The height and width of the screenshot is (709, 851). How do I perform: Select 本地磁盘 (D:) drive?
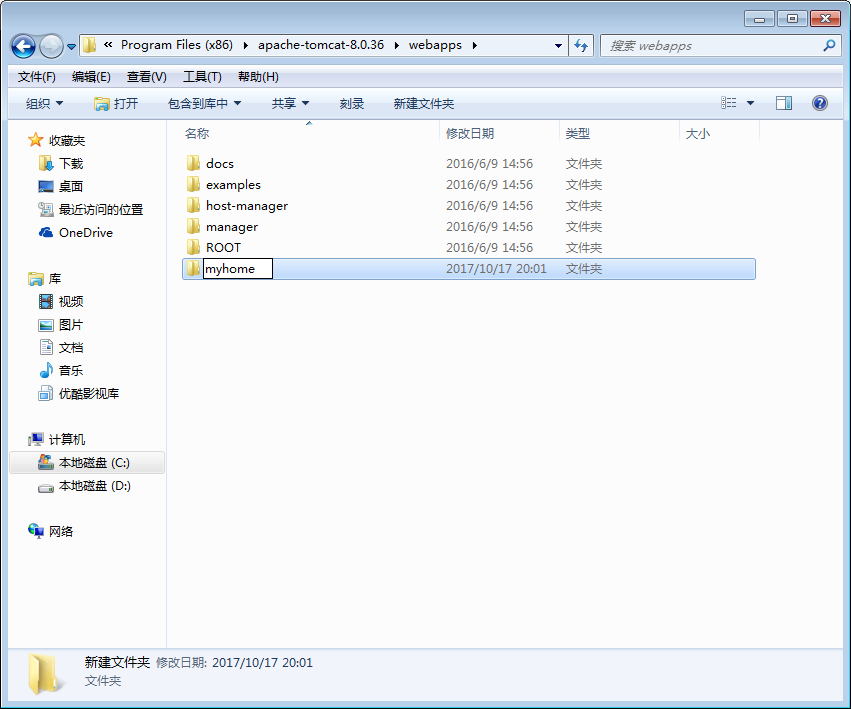(x=85, y=486)
